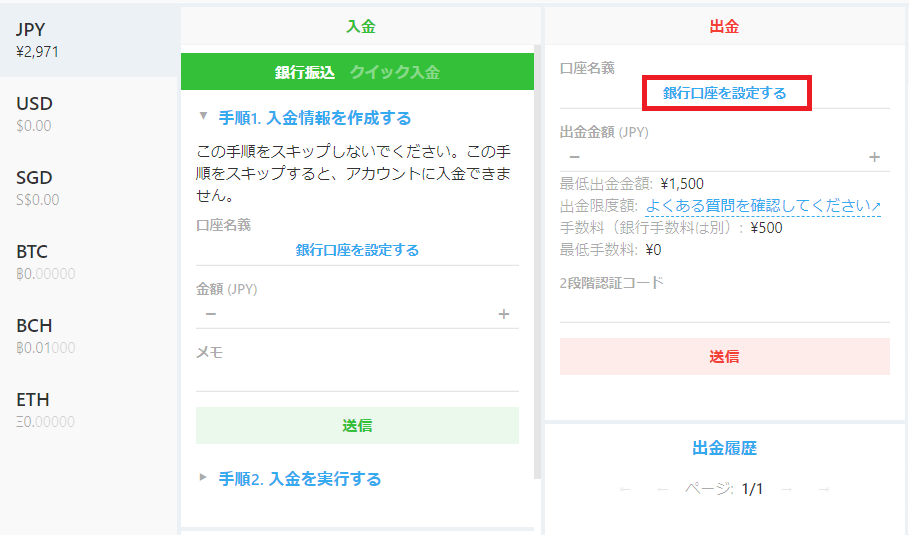
Task: Select the USD account in sidebar
Action: (x=89, y=114)
